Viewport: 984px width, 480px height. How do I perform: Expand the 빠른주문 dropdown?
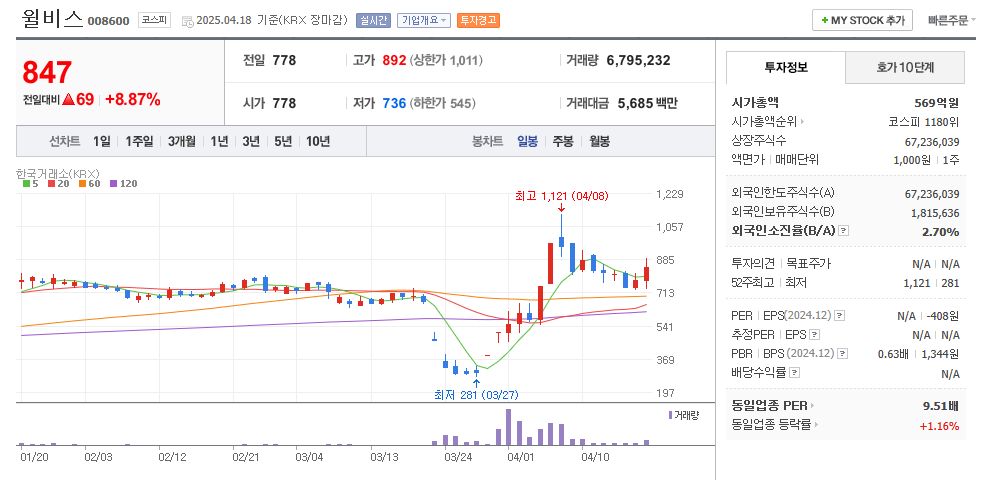tap(951, 21)
